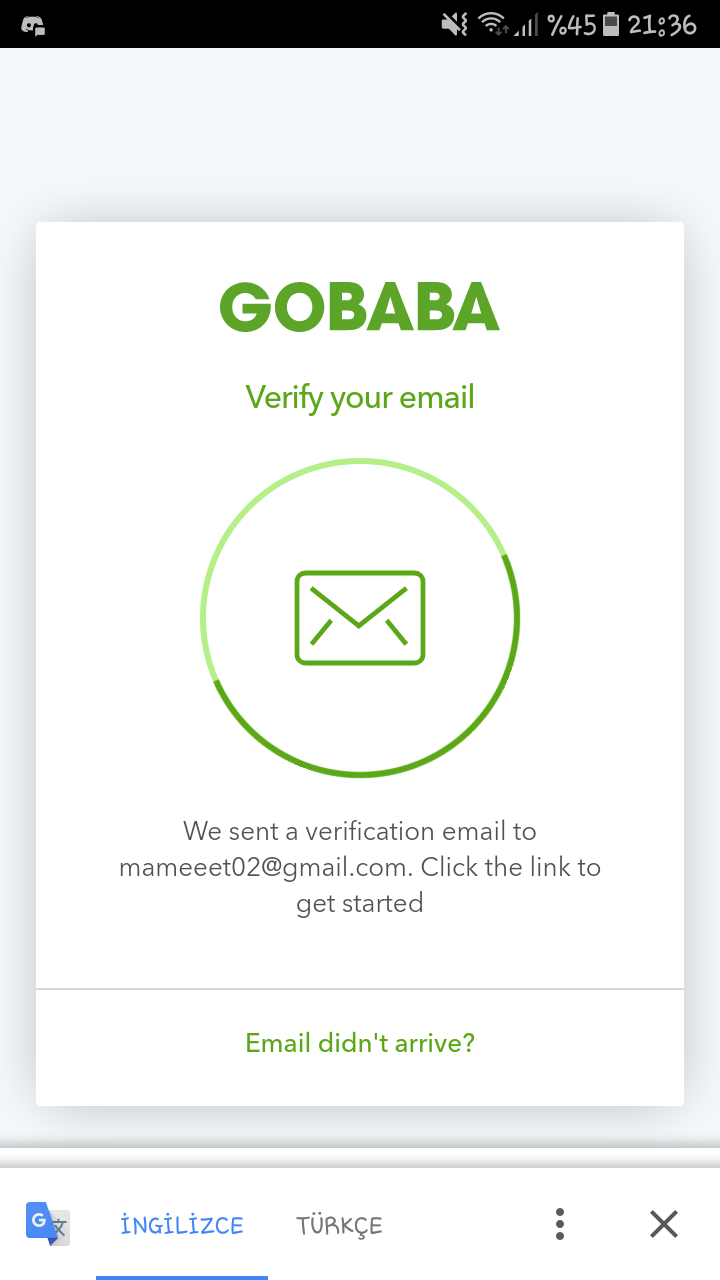Click the "Email didn't arrive?" link

point(360,1043)
